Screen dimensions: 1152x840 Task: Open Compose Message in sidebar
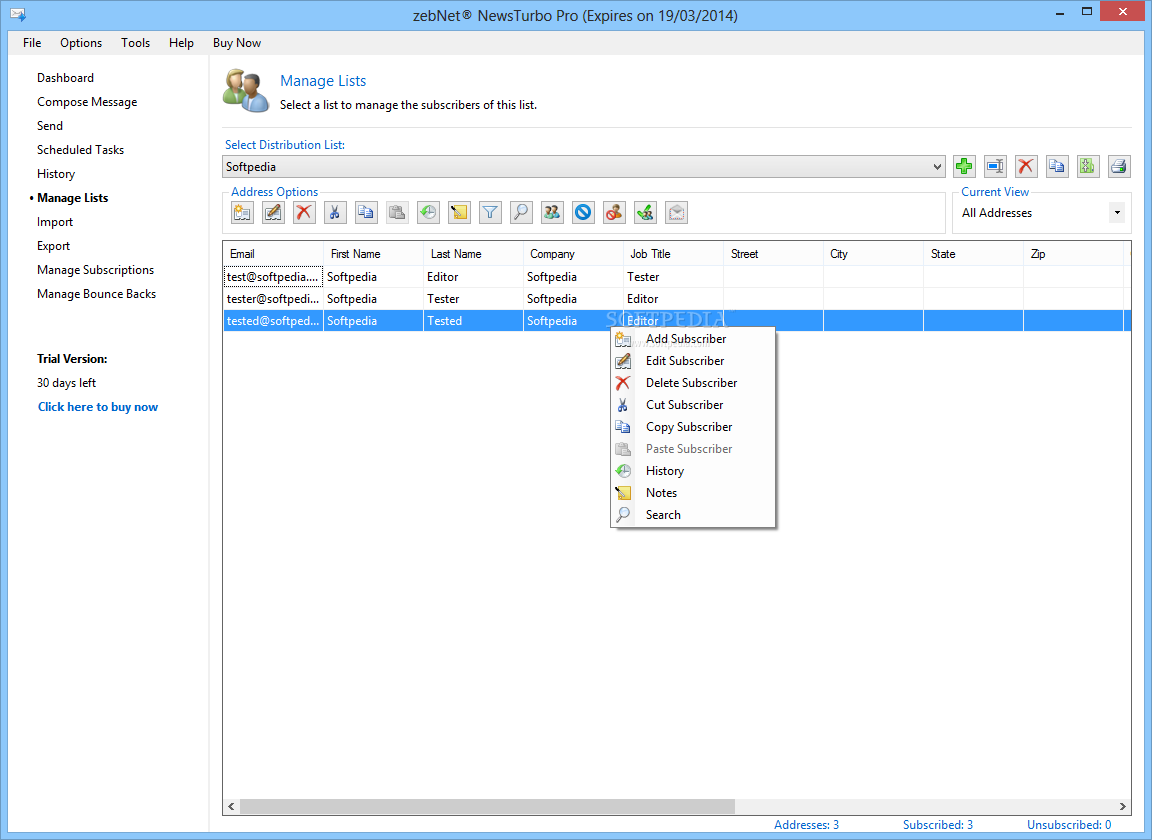pyautogui.click(x=87, y=102)
